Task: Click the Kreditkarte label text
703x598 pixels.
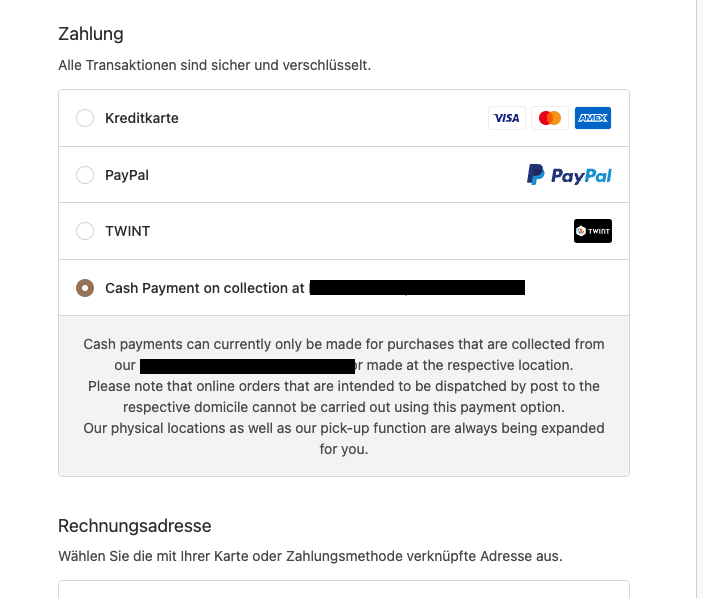Action: tap(142, 118)
